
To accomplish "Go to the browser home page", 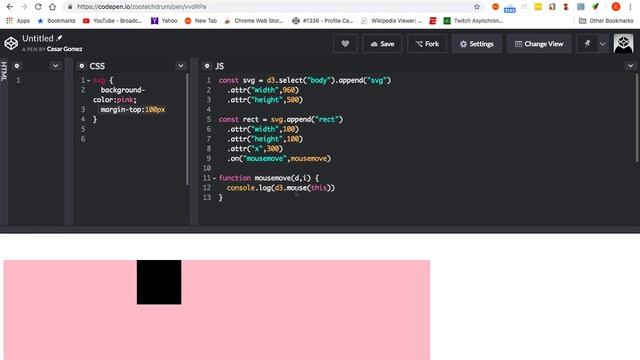I will (52, 7).
